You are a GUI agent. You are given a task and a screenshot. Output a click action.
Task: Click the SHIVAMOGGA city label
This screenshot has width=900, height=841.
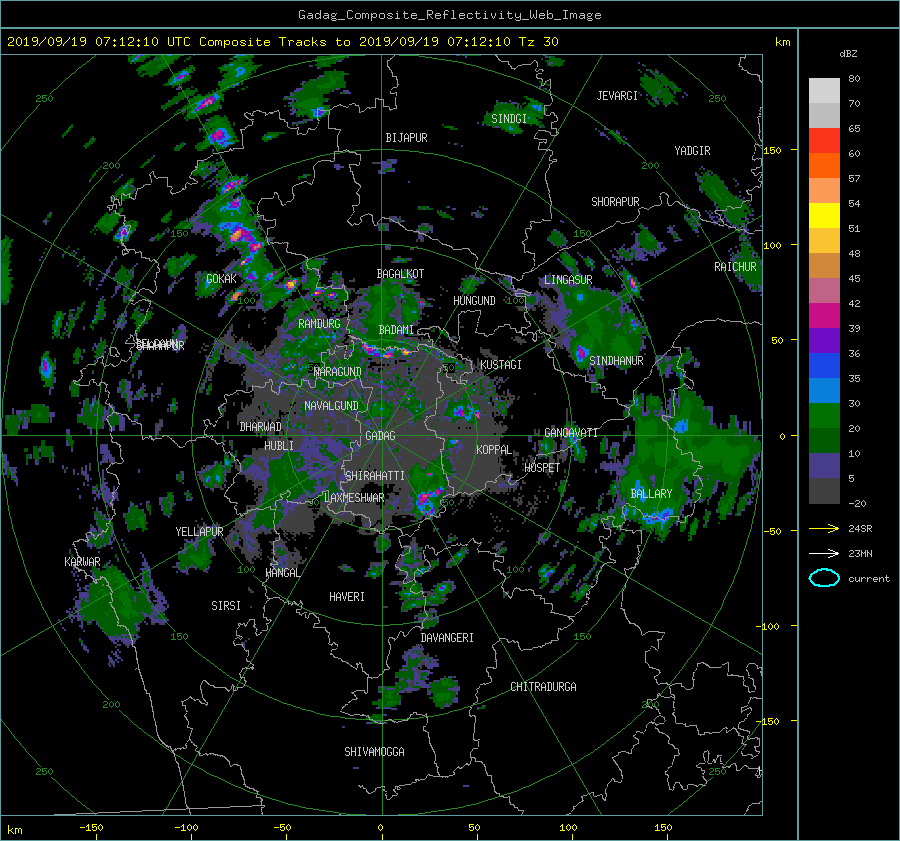[374, 752]
